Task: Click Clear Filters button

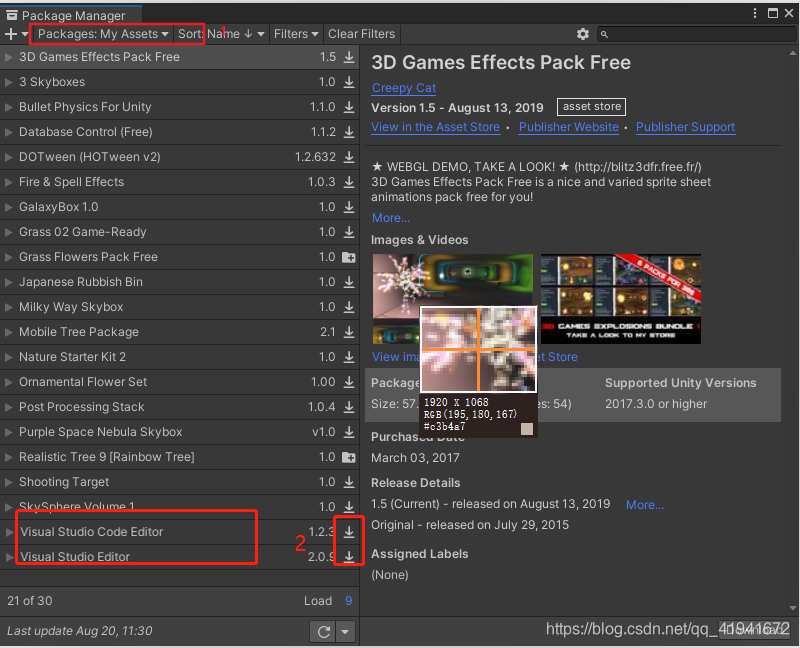Action: pos(361,34)
